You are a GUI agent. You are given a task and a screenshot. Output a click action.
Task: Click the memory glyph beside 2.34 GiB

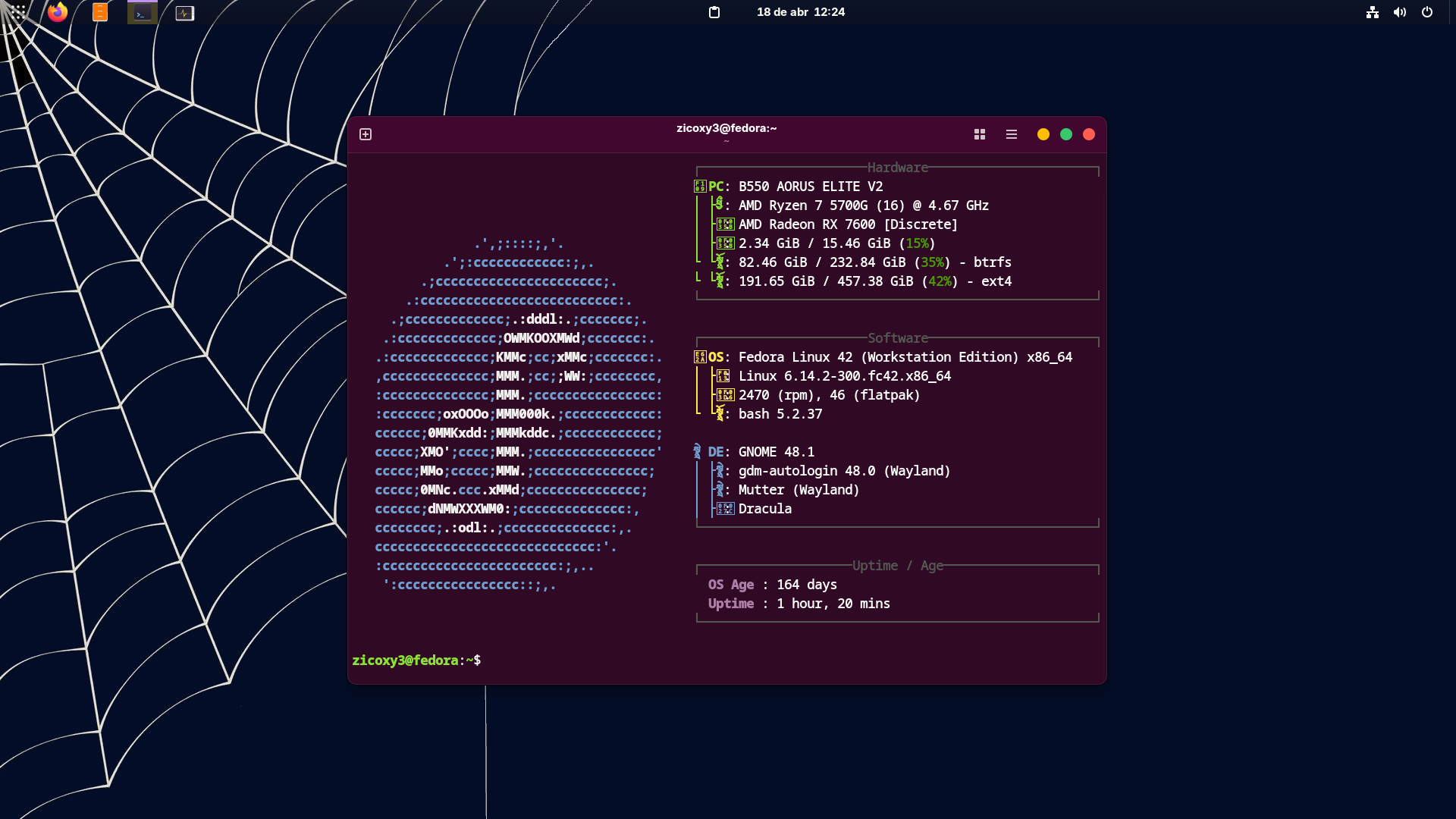click(726, 243)
